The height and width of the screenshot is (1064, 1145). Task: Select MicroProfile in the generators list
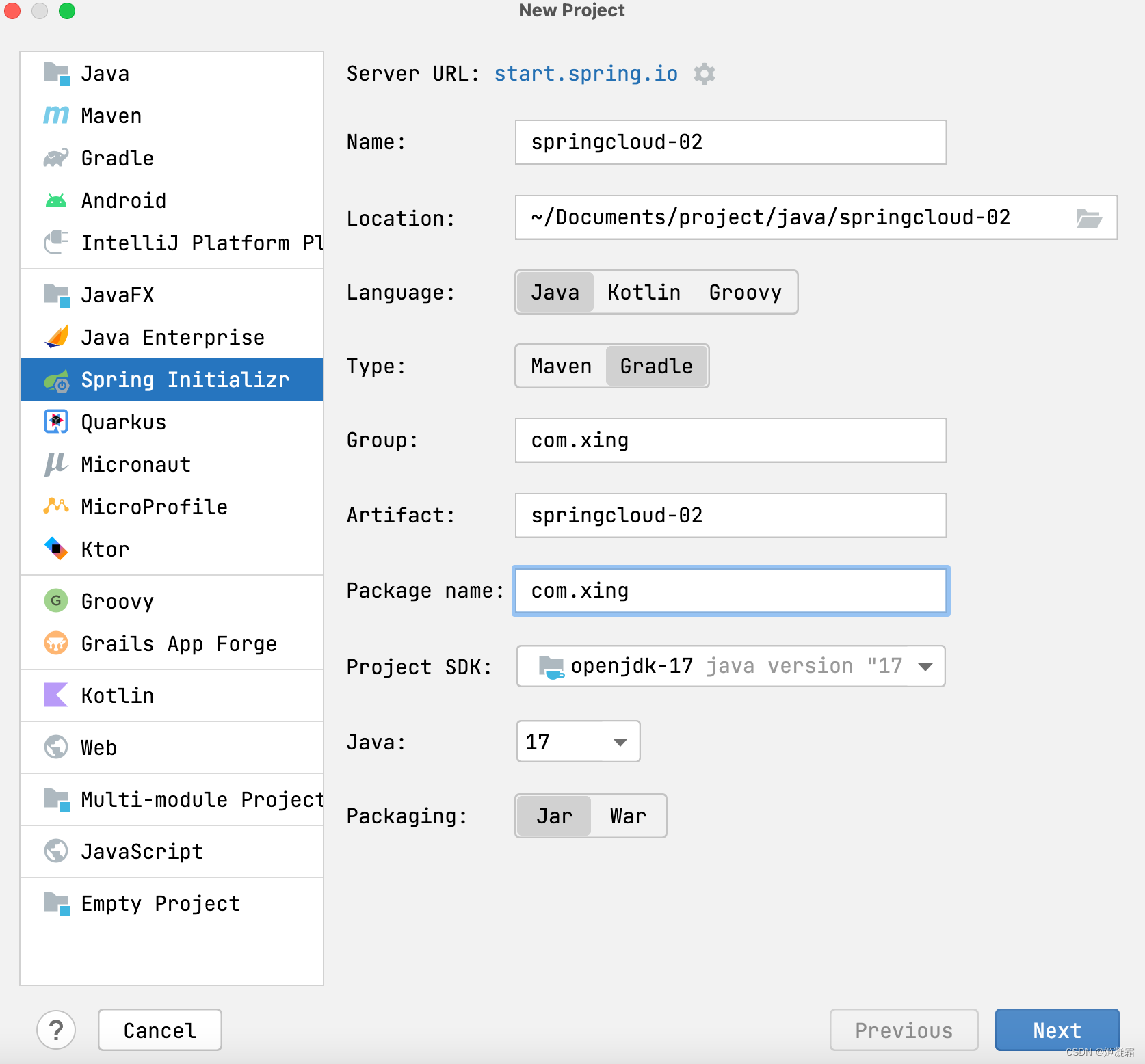[x=172, y=507]
